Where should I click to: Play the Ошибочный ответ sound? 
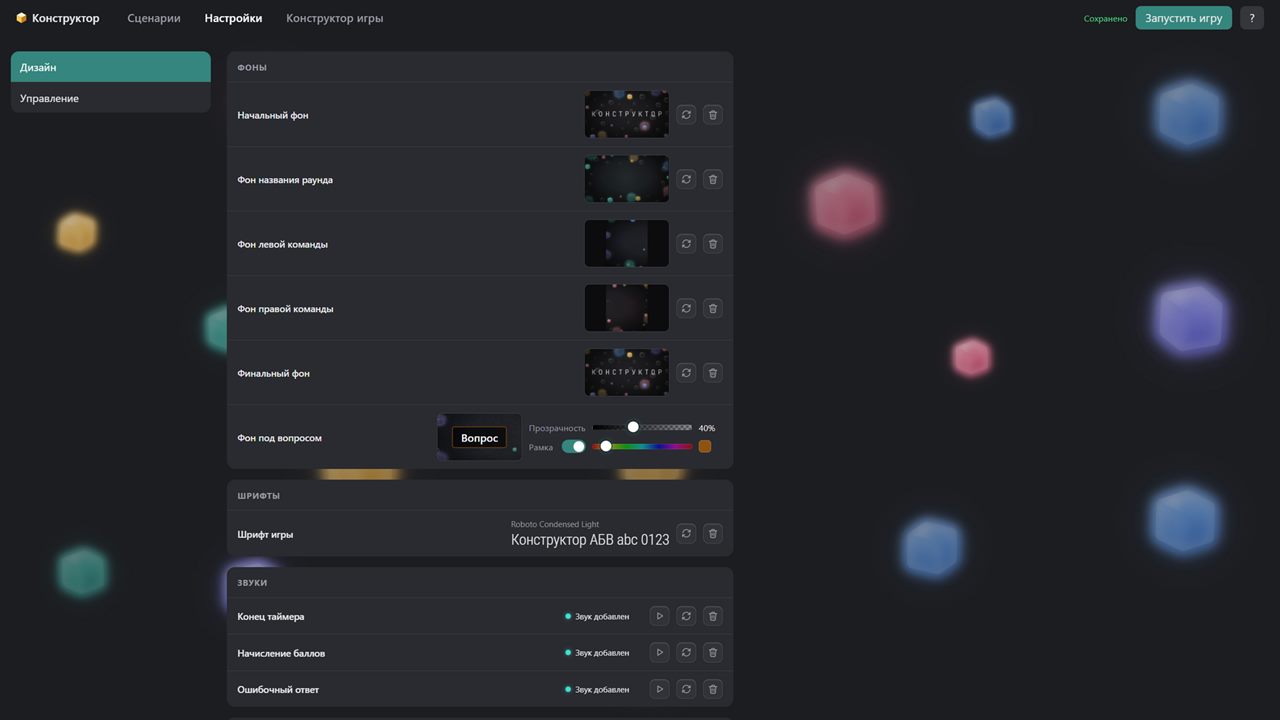[659, 689]
